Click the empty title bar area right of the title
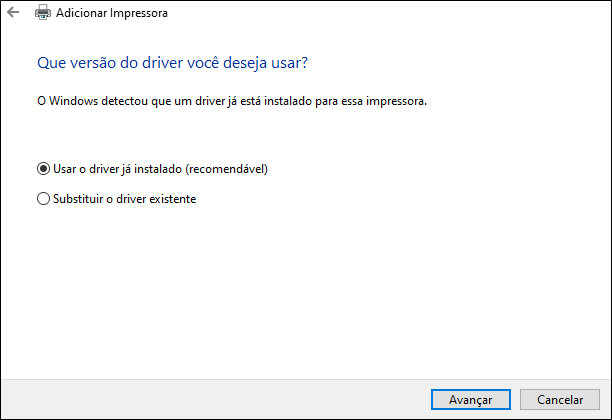Screen dimensions: 612x420 [400, 14]
